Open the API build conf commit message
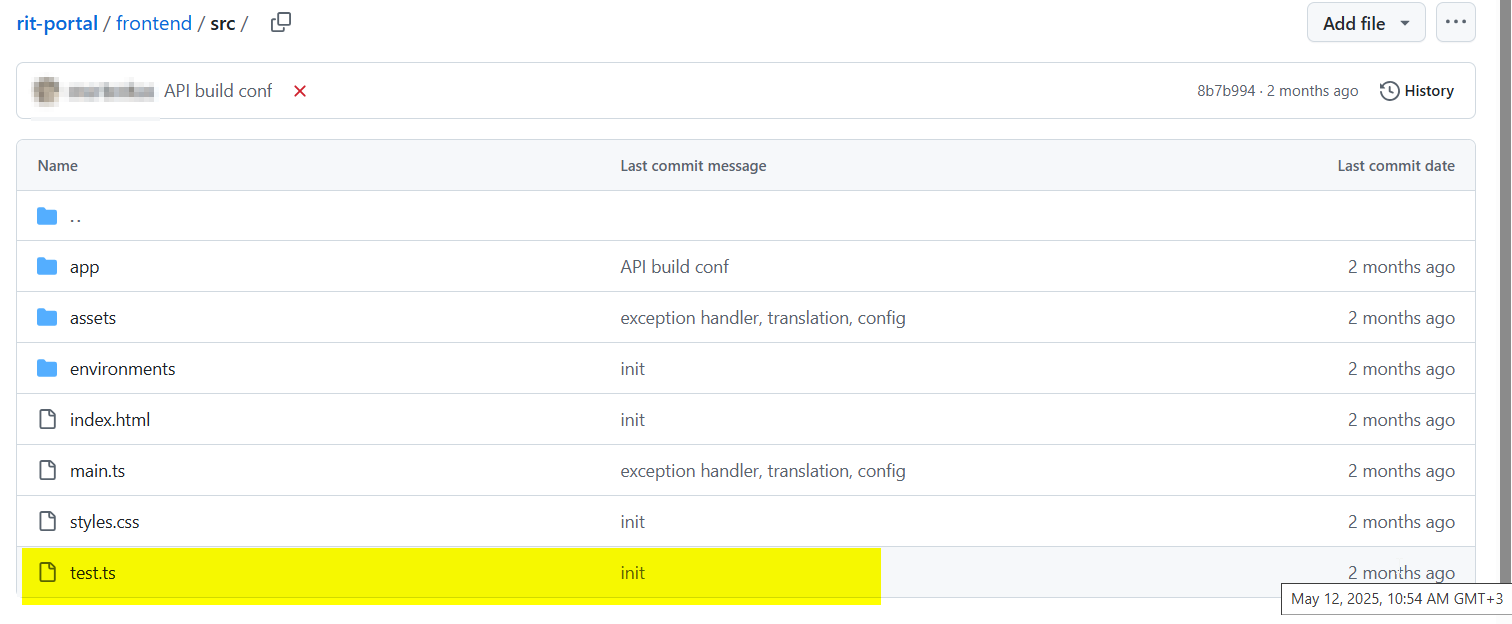 (x=218, y=91)
